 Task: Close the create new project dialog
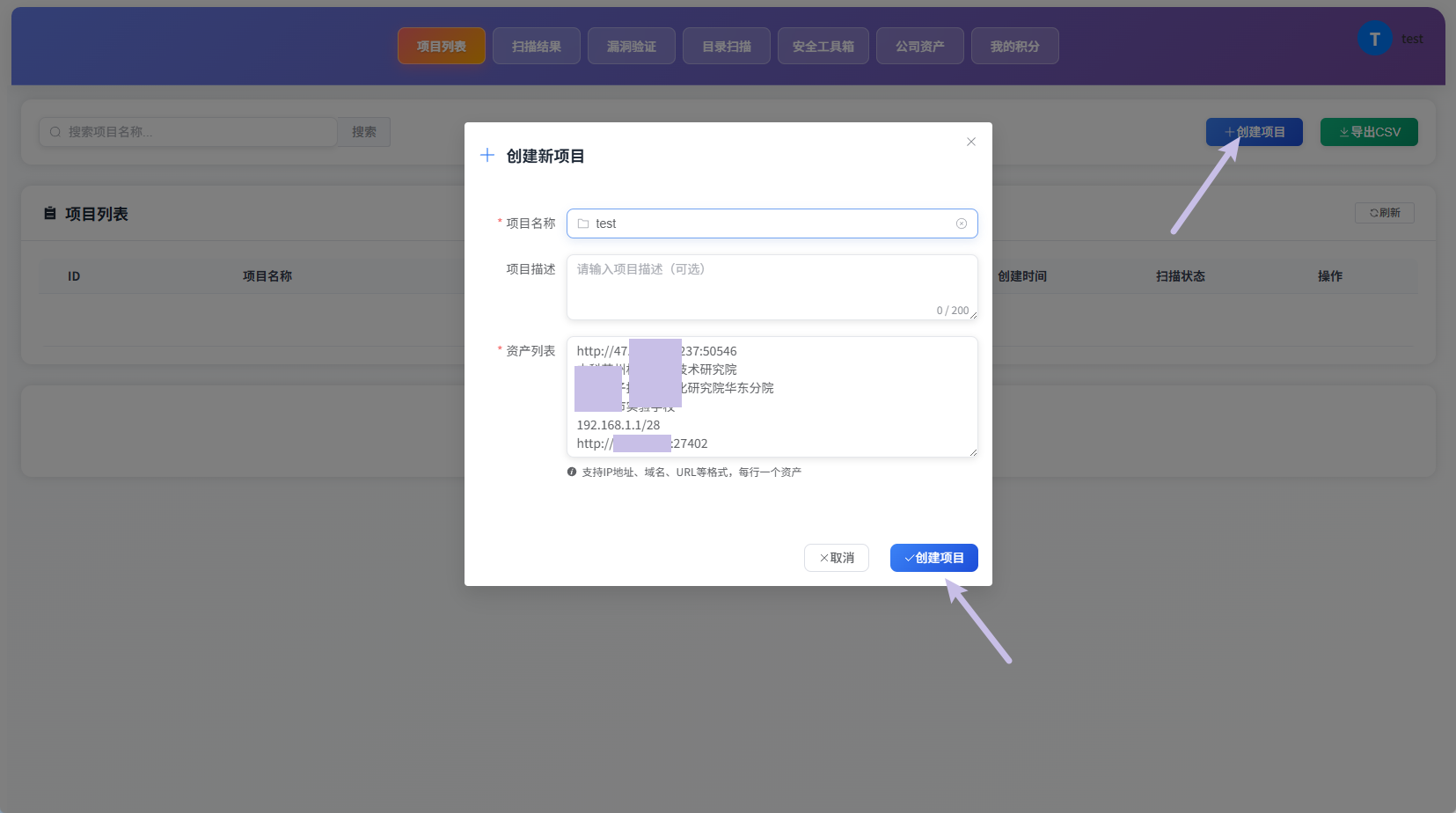pos(971,142)
